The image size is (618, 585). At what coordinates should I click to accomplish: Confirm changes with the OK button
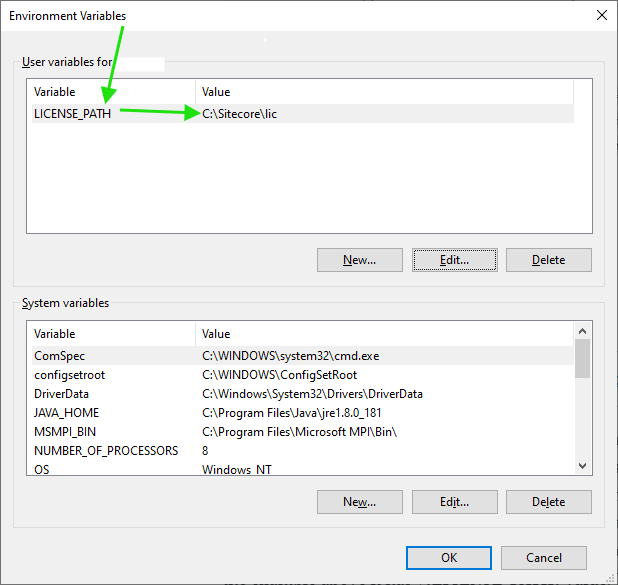coord(449,558)
